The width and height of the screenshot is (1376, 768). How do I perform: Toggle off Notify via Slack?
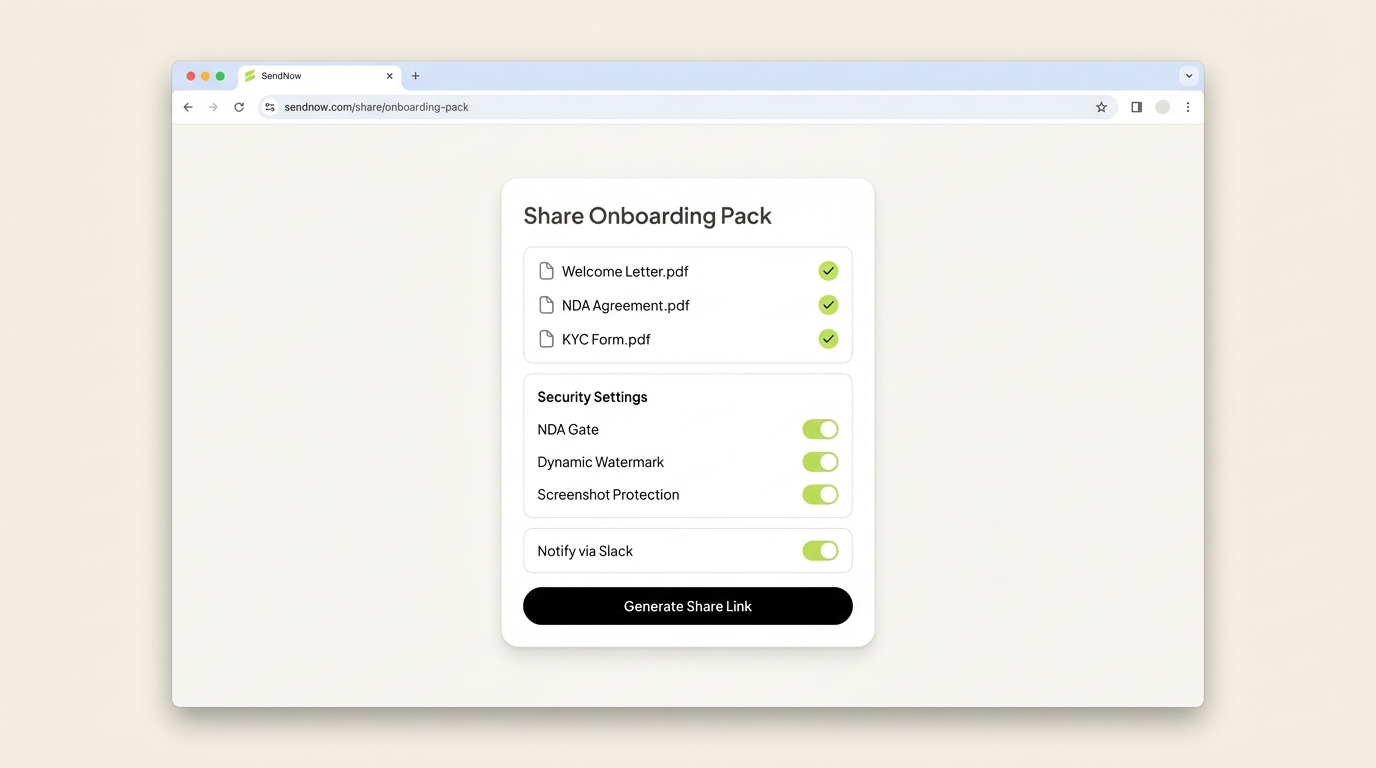coord(820,551)
